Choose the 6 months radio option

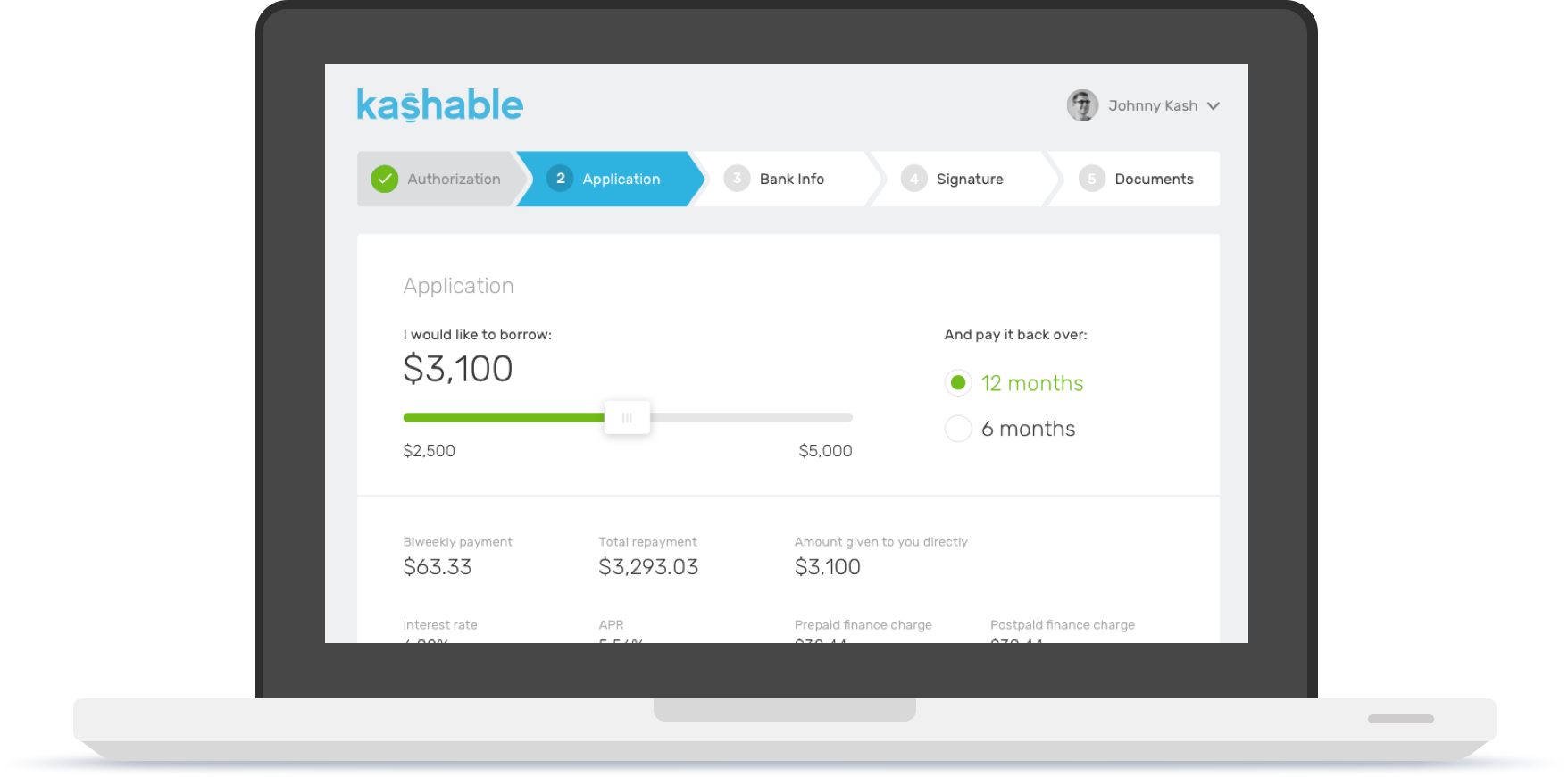958,429
